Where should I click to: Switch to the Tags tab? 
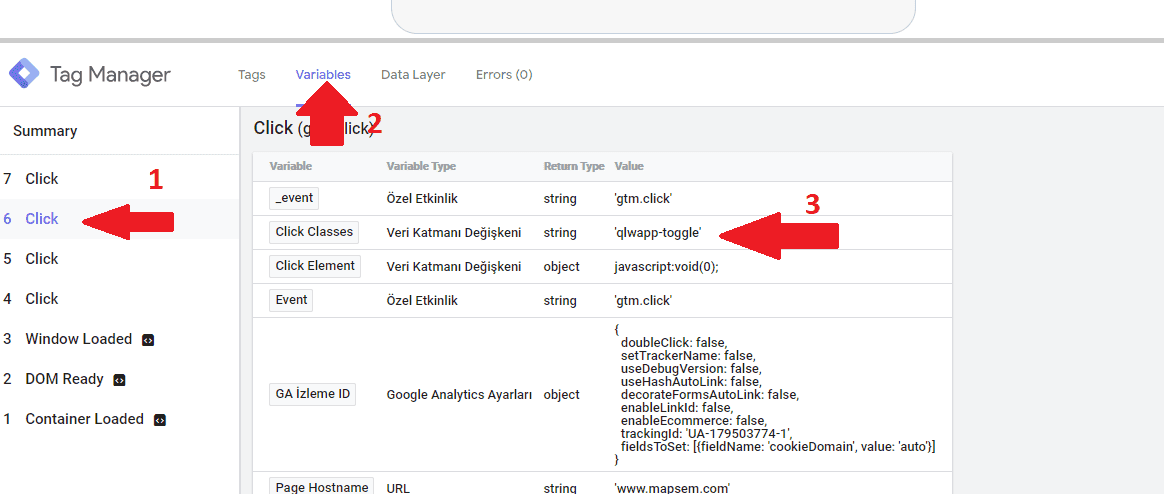pyautogui.click(x=252, y=75)
